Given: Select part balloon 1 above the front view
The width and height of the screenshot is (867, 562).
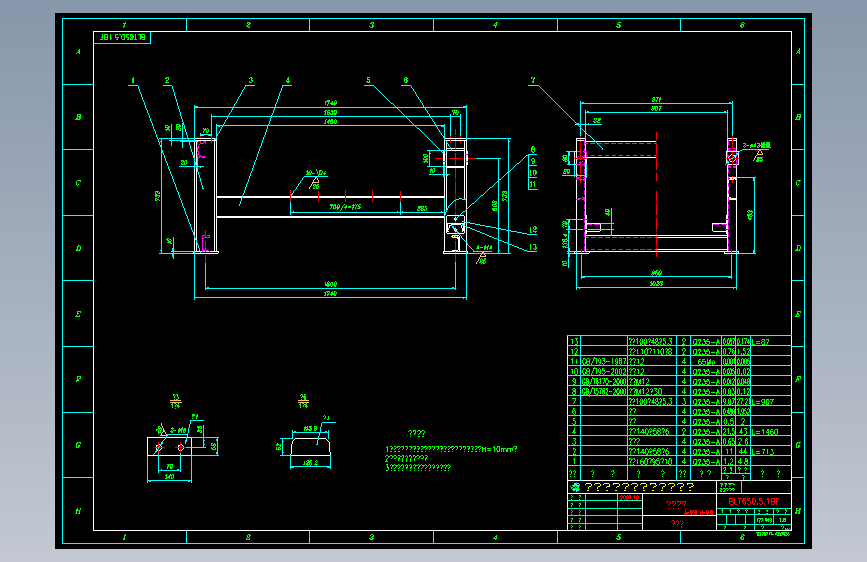Looking at the screenshot, I should (133, 80).
